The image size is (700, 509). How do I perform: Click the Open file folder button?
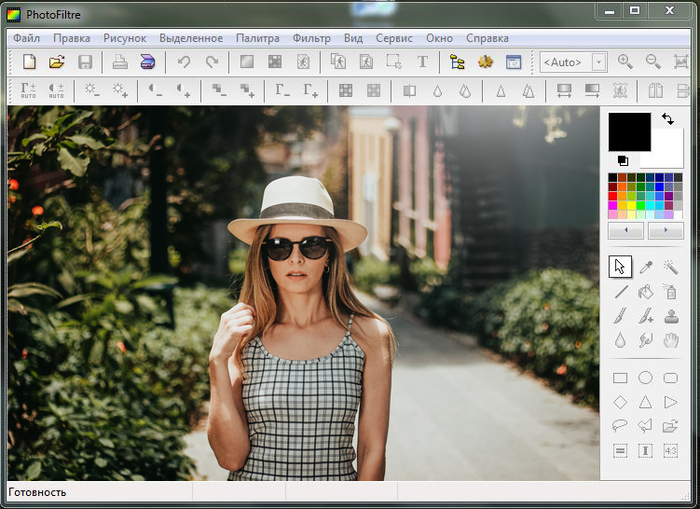57,62
